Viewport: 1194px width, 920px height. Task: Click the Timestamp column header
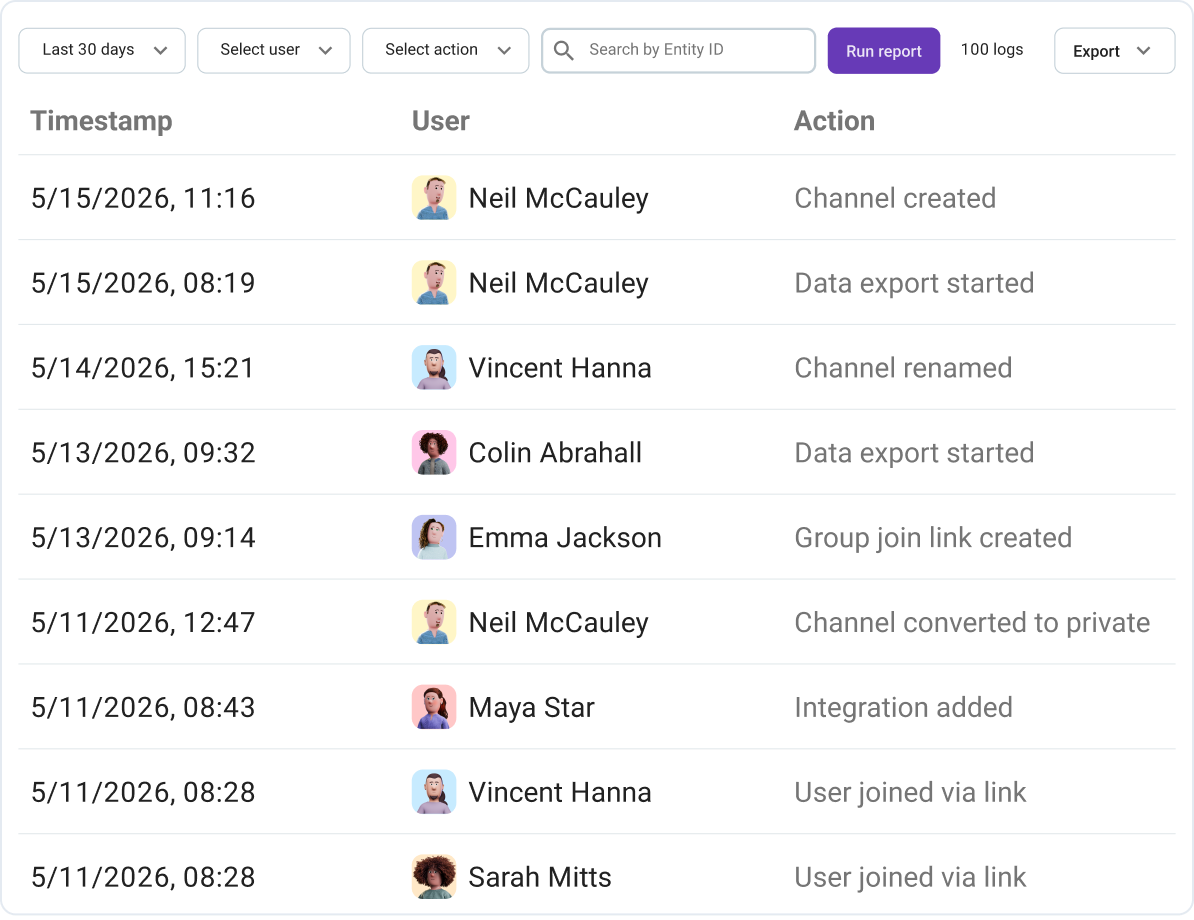101,121
